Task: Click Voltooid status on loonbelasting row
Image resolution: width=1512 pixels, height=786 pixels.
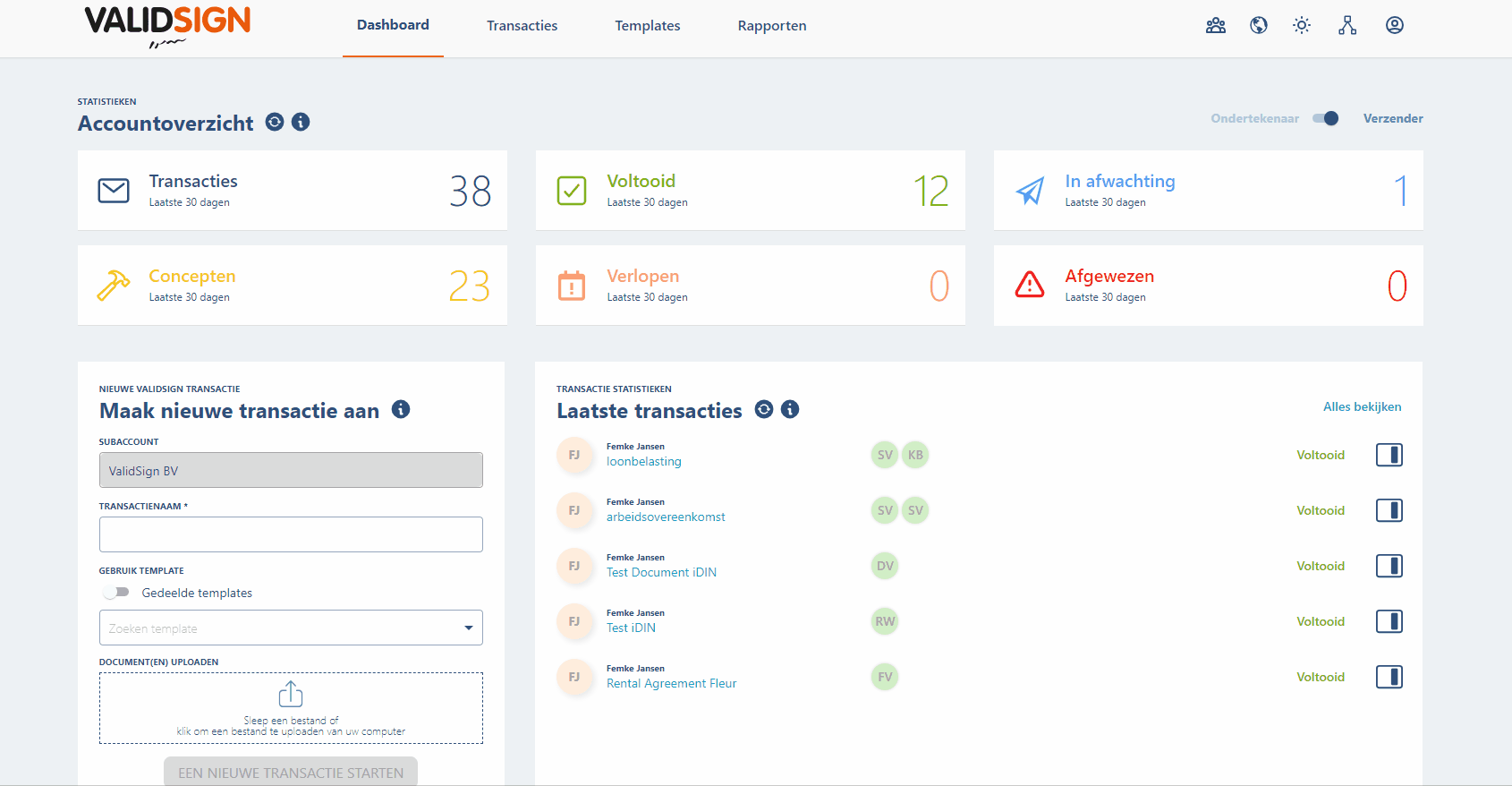Action: click(1321, 455)
